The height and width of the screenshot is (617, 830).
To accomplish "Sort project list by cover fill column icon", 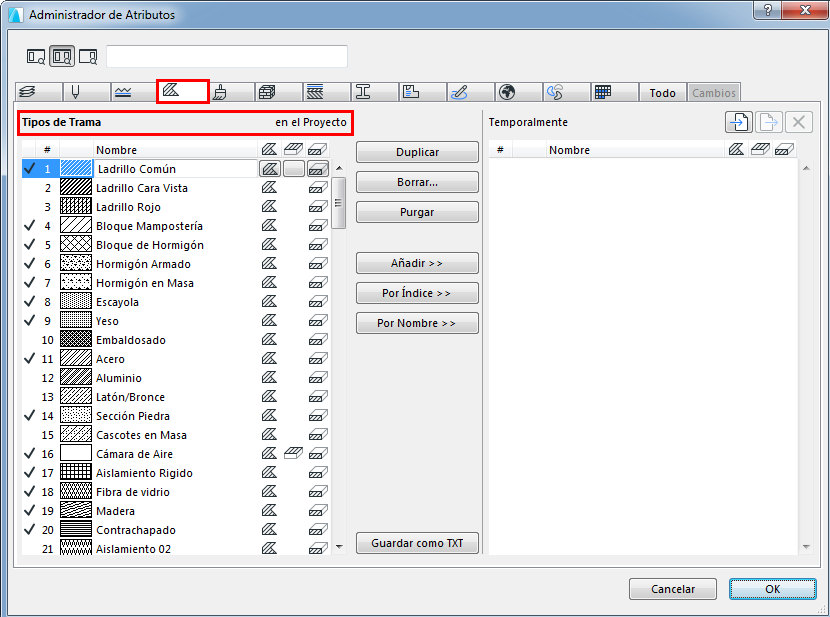I will [293, 149].
